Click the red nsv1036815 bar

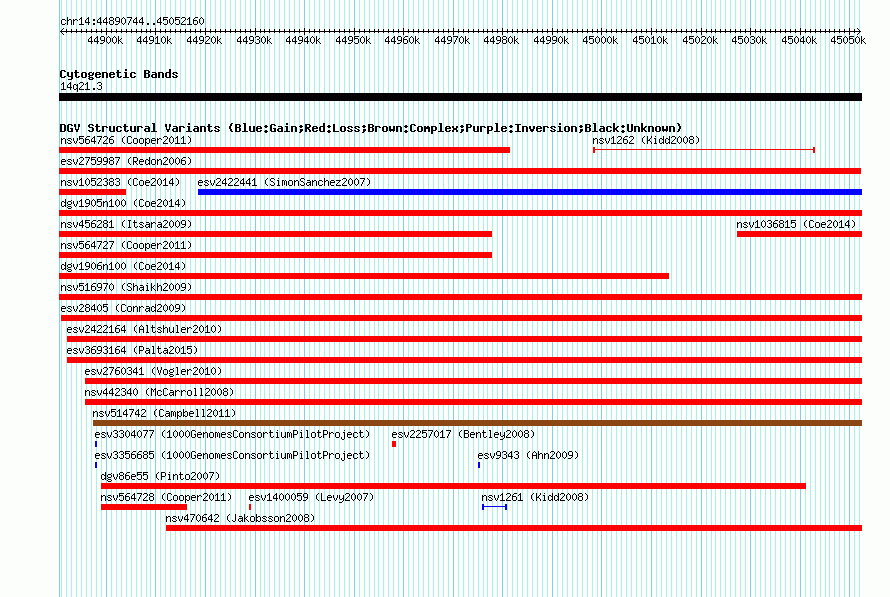click(799, 234)
